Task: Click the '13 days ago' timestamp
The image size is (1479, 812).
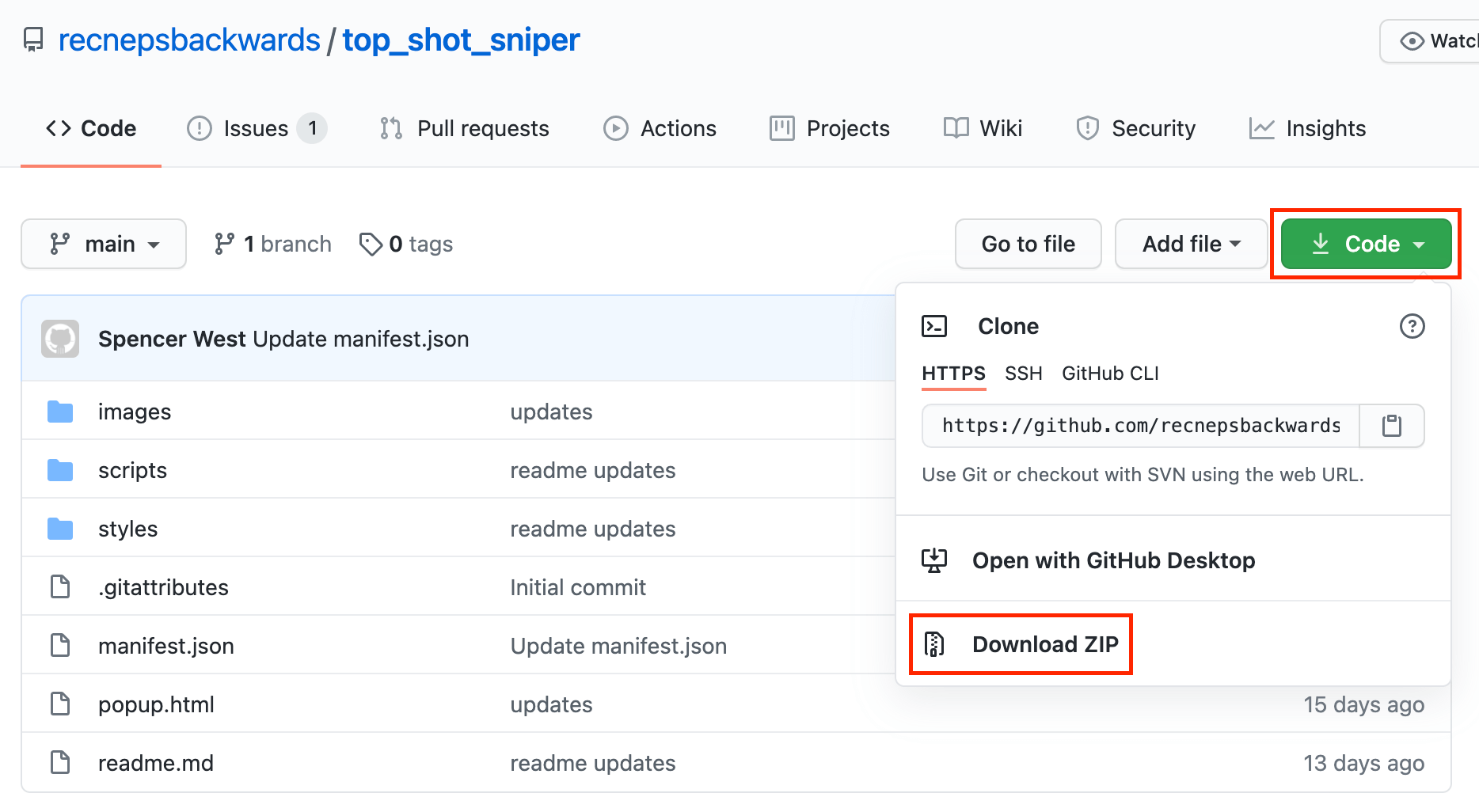Action: coord(1363,763)
